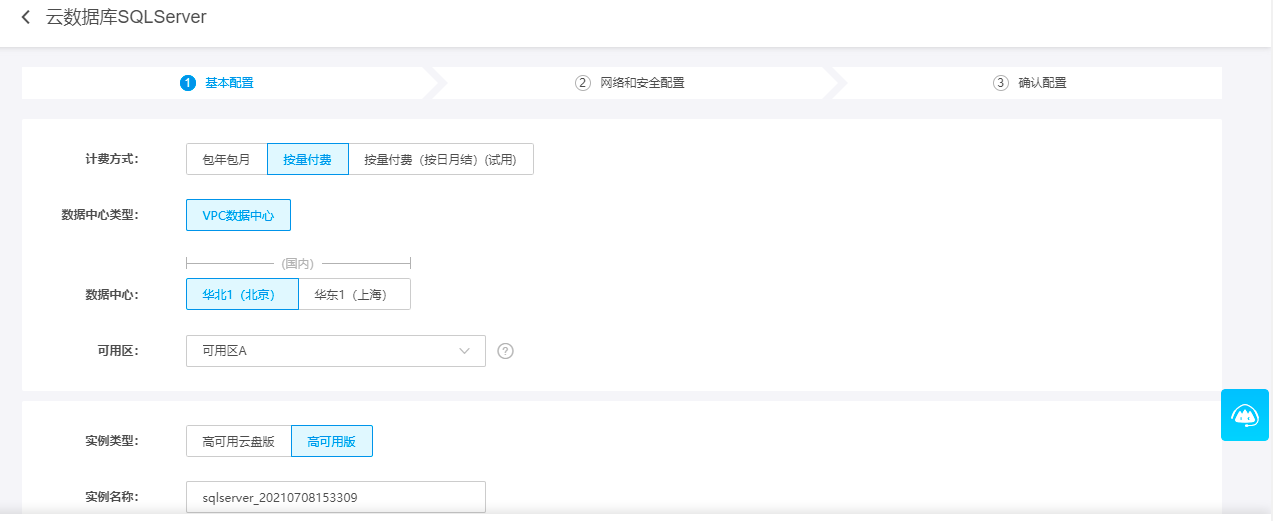Pick the 华东1（上海） data center
1273x521 pixels.
354,294
